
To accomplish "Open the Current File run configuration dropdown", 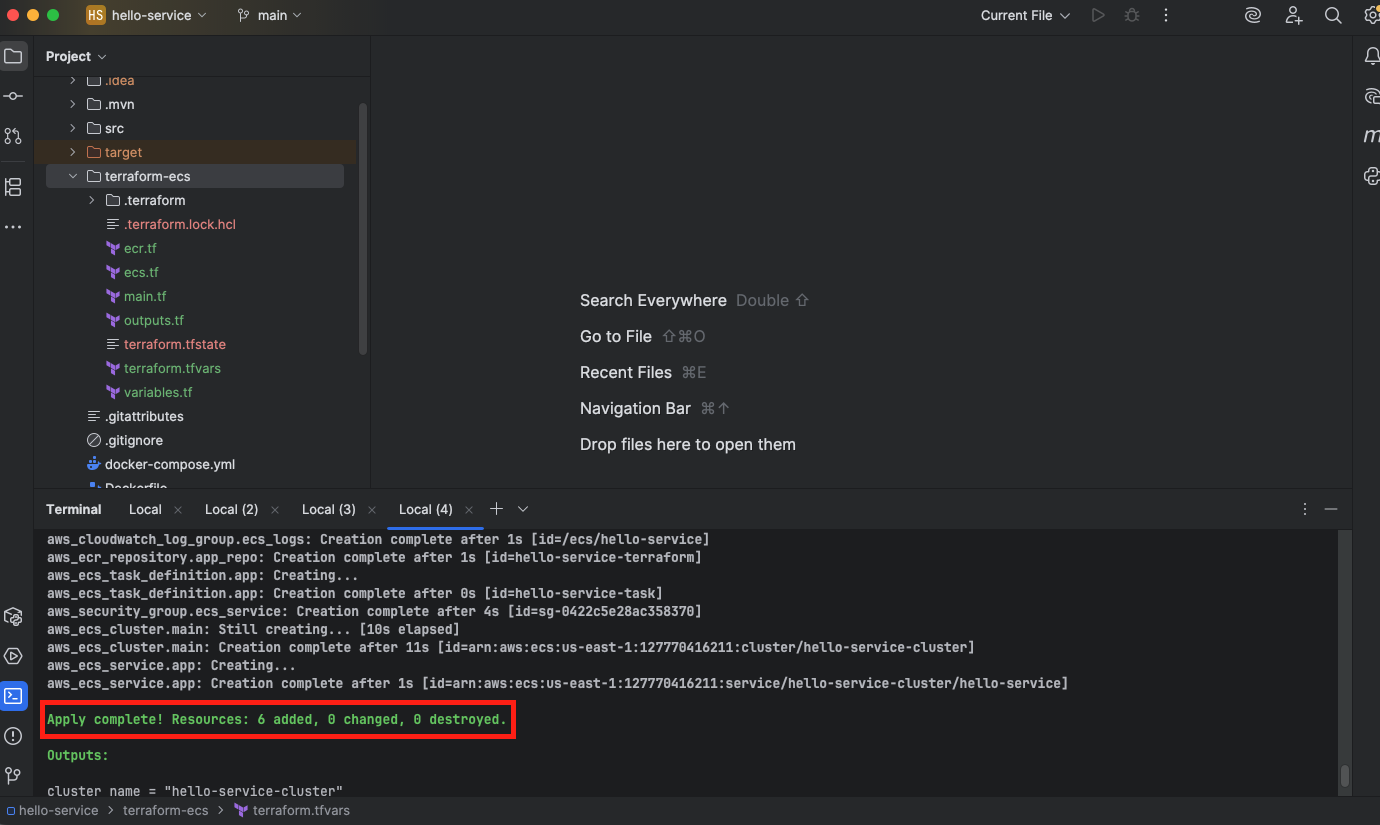I will tap(1025, 15).
